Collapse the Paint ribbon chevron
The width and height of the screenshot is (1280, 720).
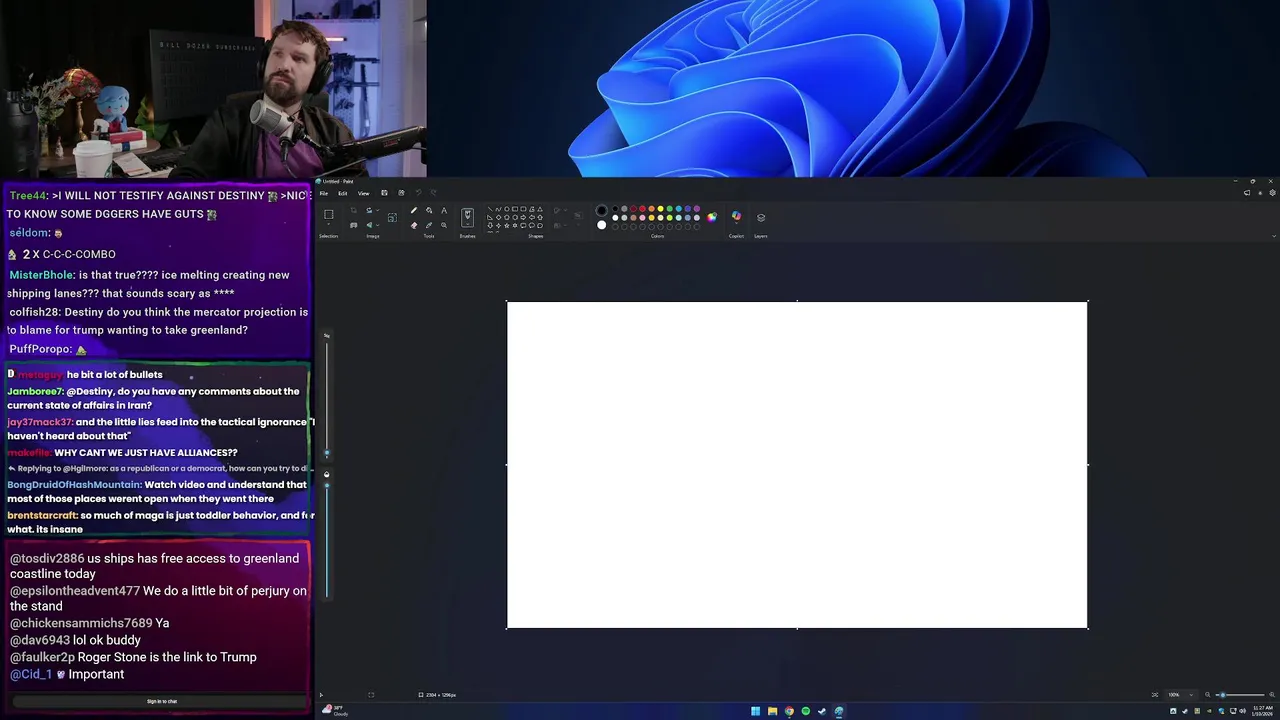point(1273,236)
